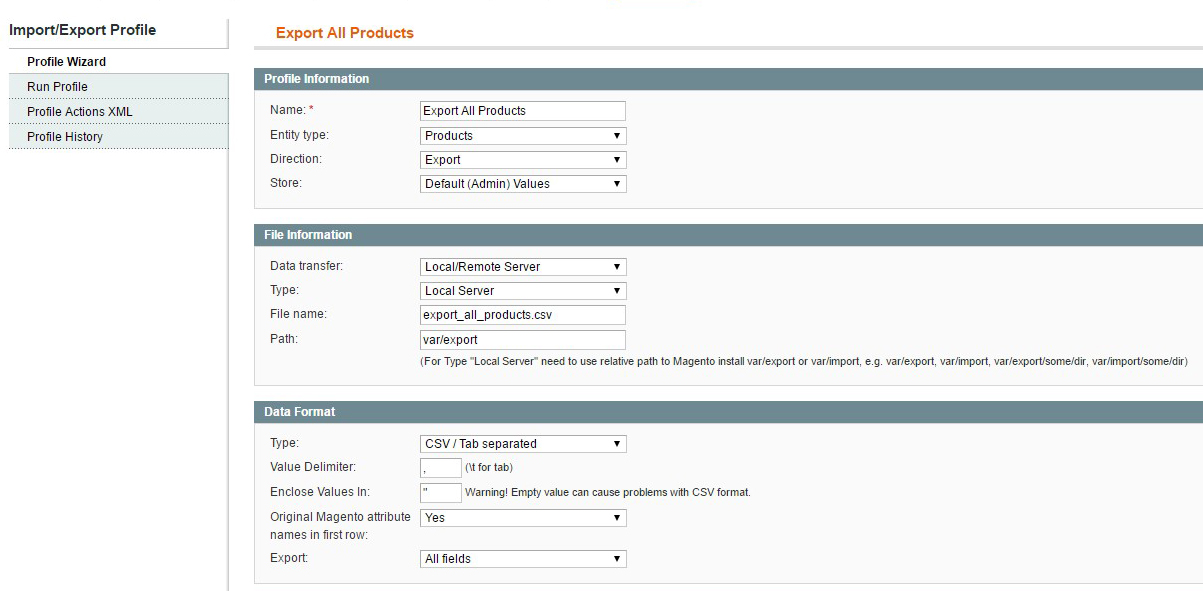Click the Enclose Values In field
The width and height of the screenshot is (1203, 591).
click(x=441, y=492)
